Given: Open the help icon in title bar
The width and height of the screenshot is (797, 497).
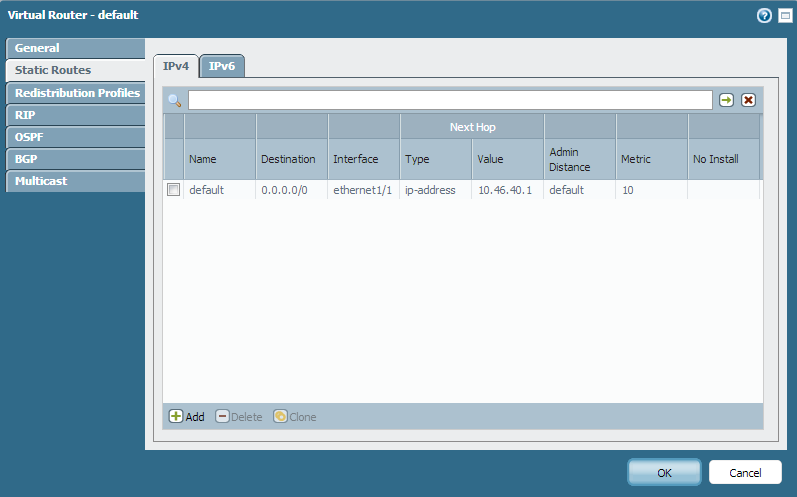Looking at the screenshot, I should (x=764, y=16).
